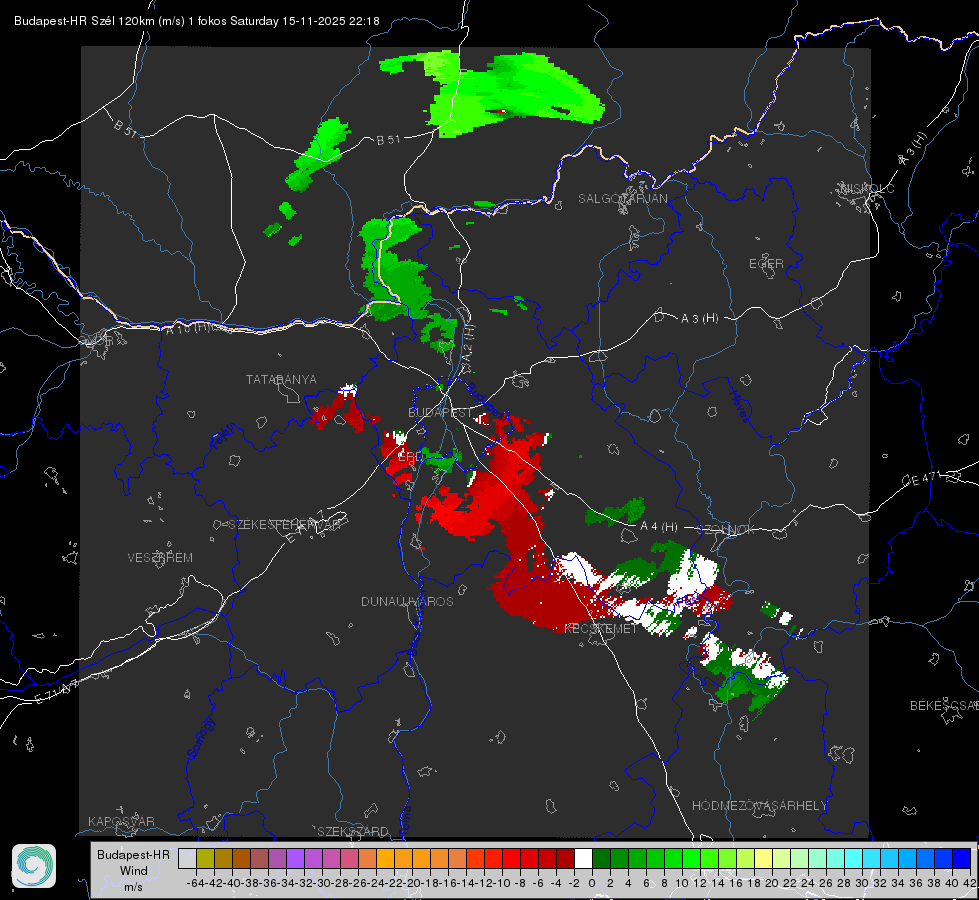
Task: Click the 42 value on the wind scale
Action: (969, 883)
